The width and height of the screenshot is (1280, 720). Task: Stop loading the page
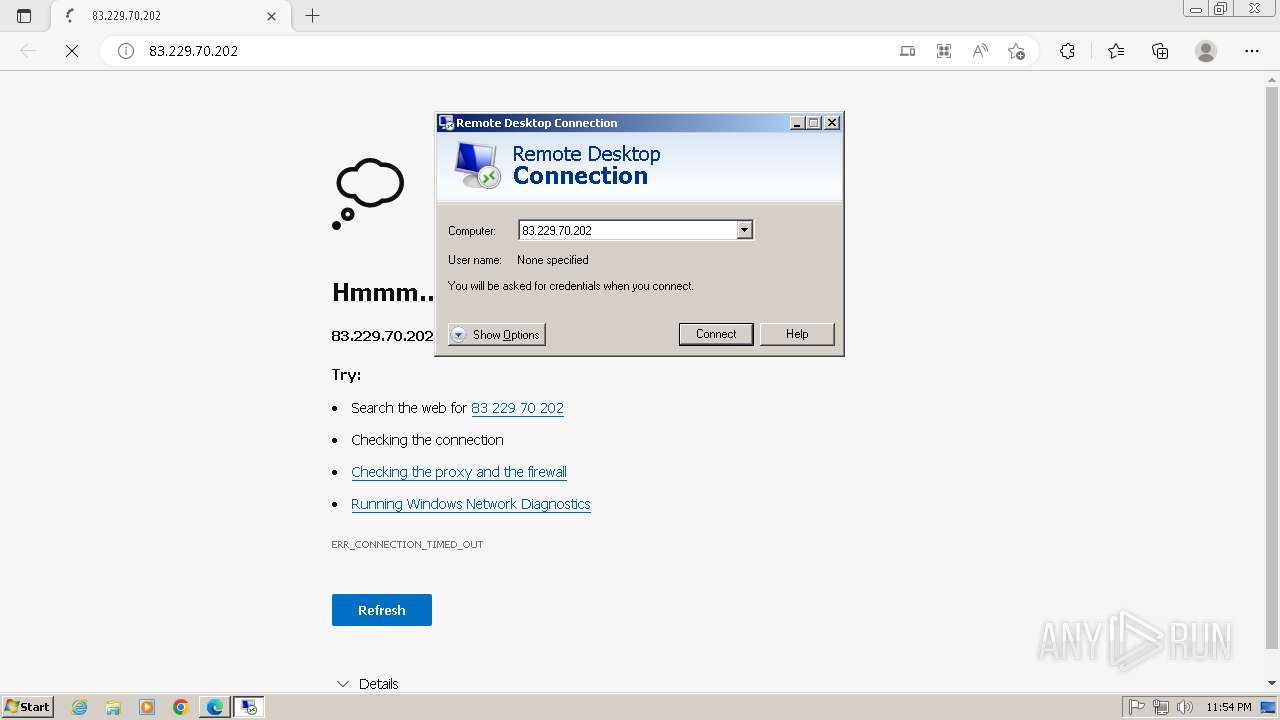click(72, 51)
